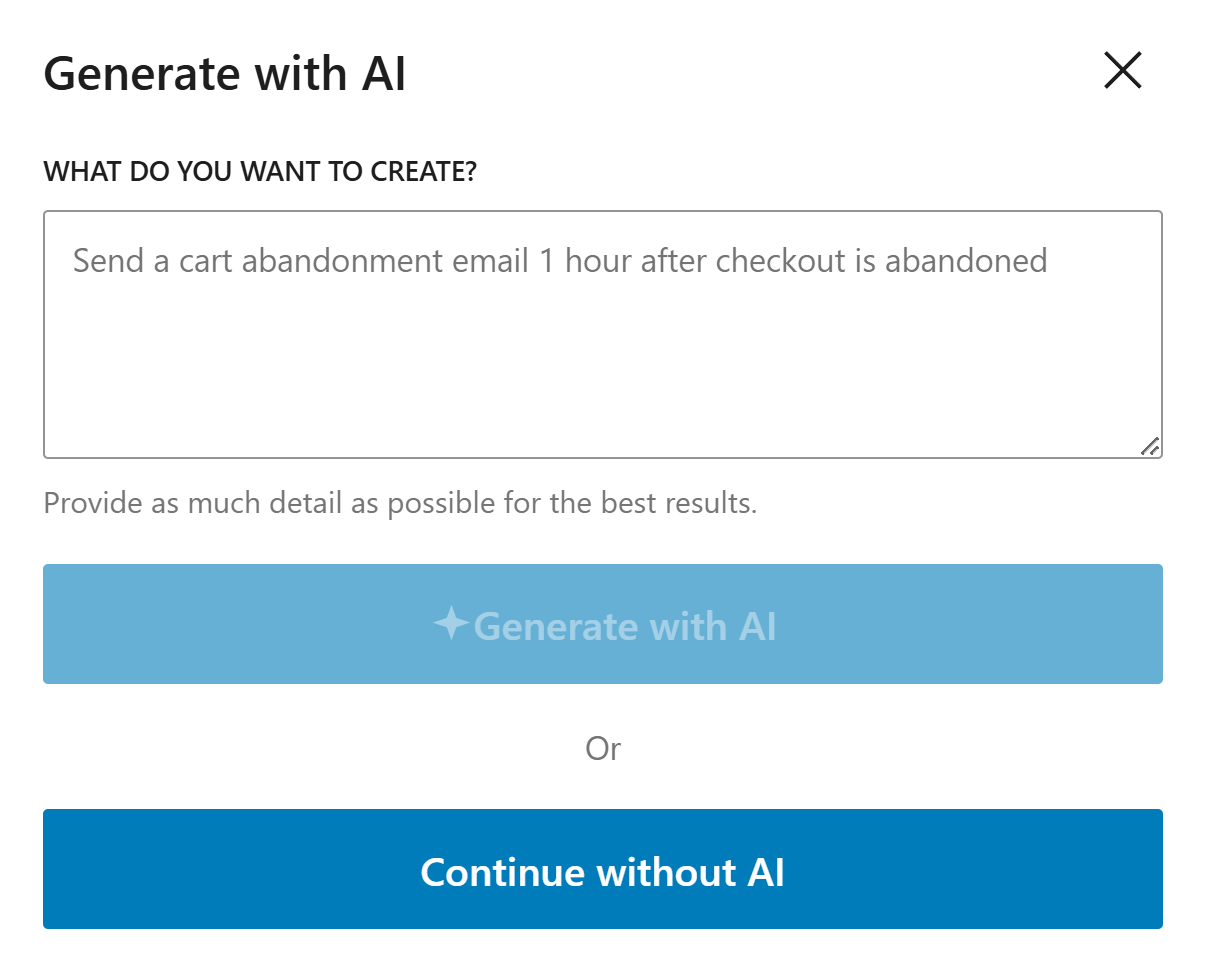Focus the cart abandonment placeholder field
Screen dimensions: 1220x970
coord(603,330)
